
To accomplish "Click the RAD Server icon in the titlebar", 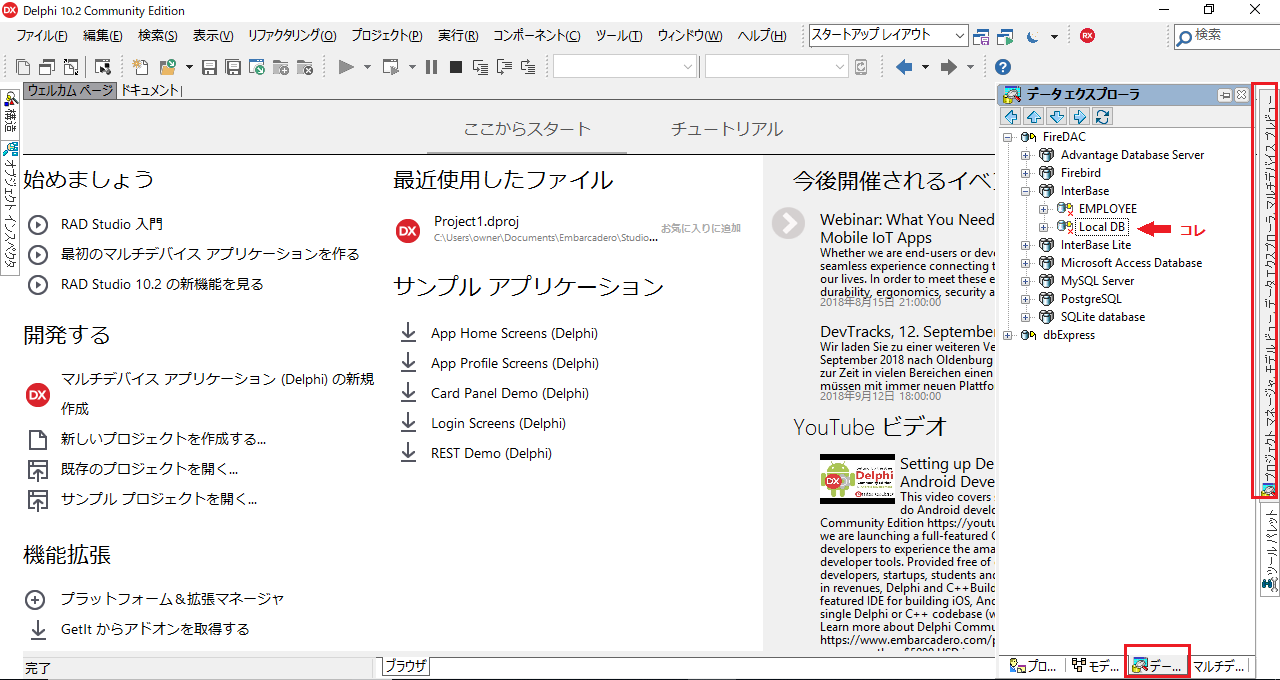I will pos(1087,35).
